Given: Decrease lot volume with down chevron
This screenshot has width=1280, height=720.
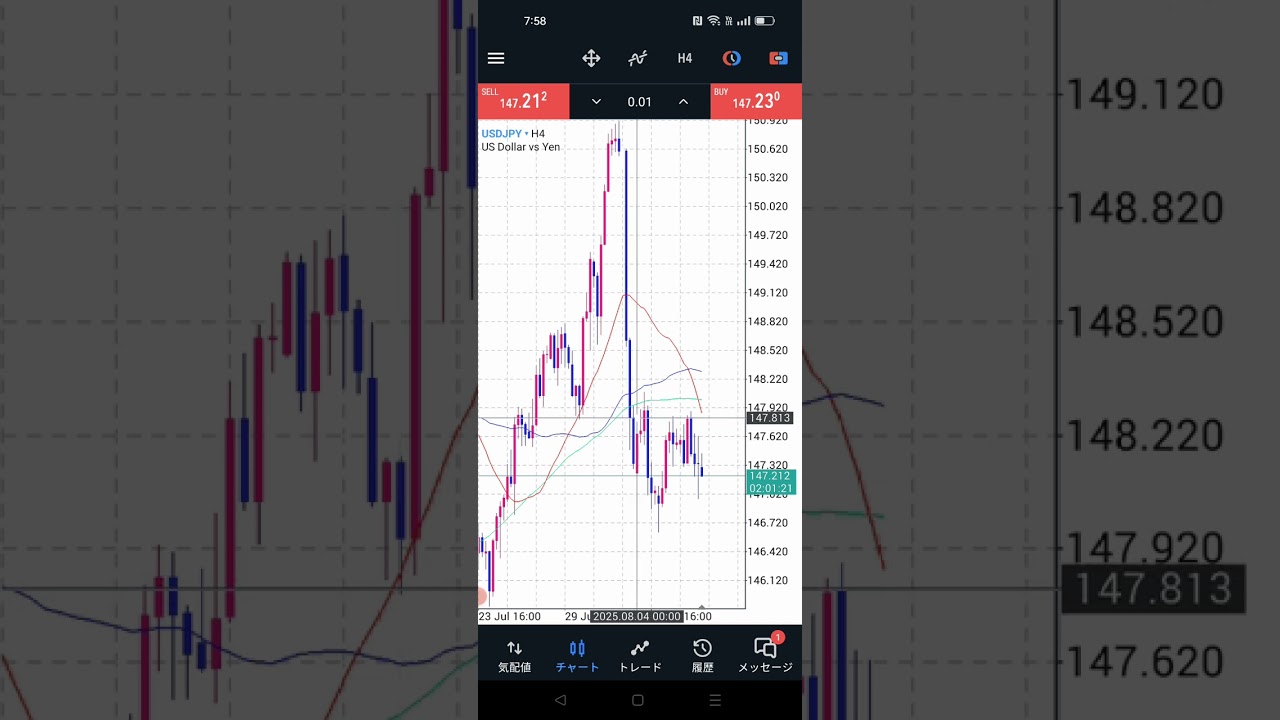Looking at the screenshot, I should coord(596,102).
